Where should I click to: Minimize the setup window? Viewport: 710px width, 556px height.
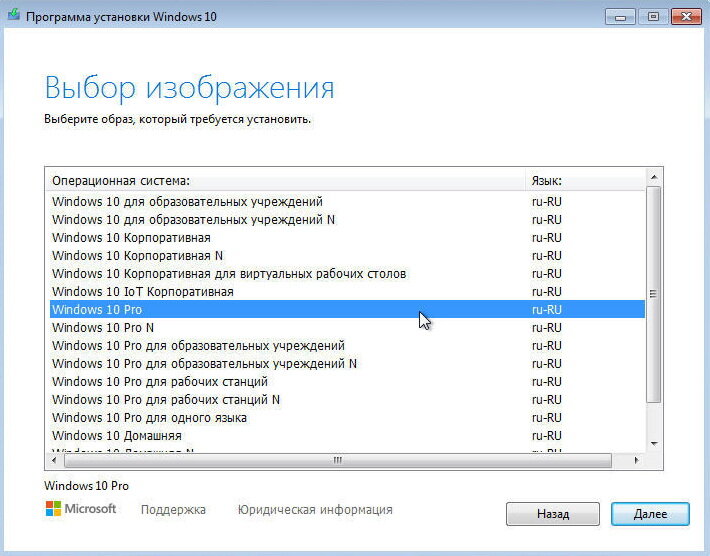pos(620,17)
